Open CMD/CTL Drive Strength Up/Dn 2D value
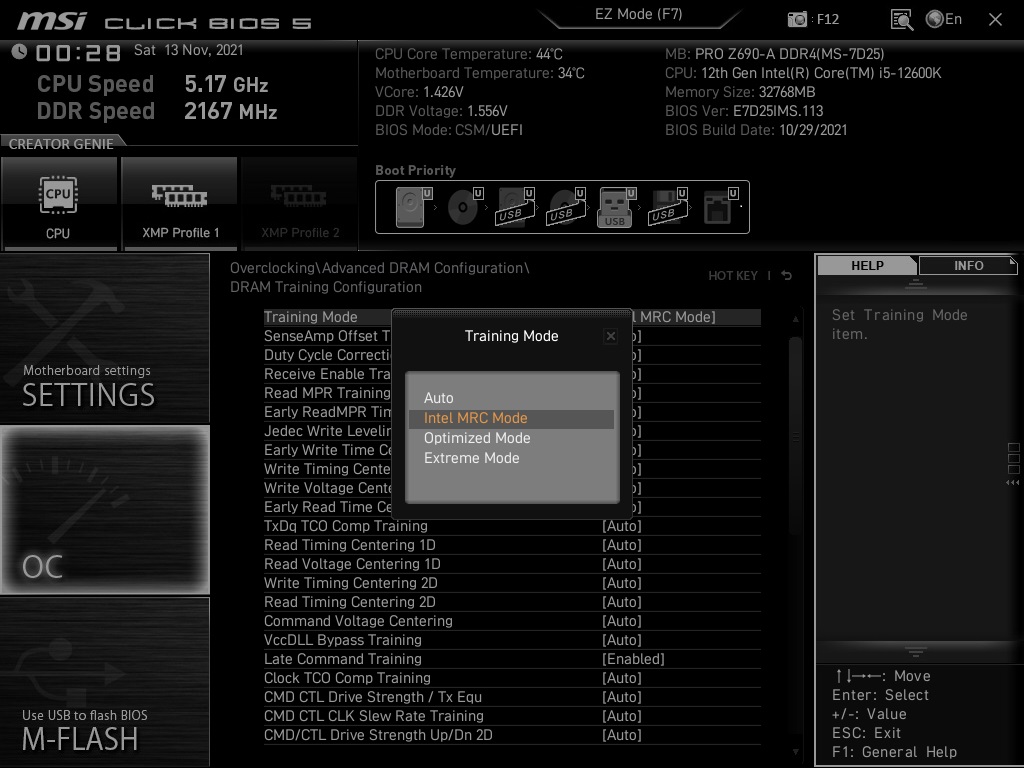This screenshot has height=768, width=1024. (622, 735)
